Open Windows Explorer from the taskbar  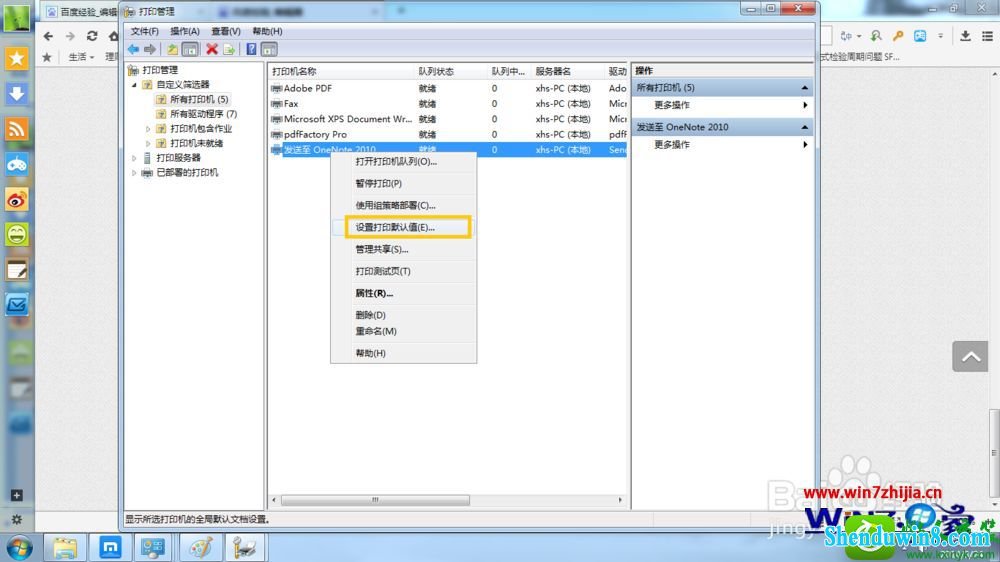[x=64, y=547]
